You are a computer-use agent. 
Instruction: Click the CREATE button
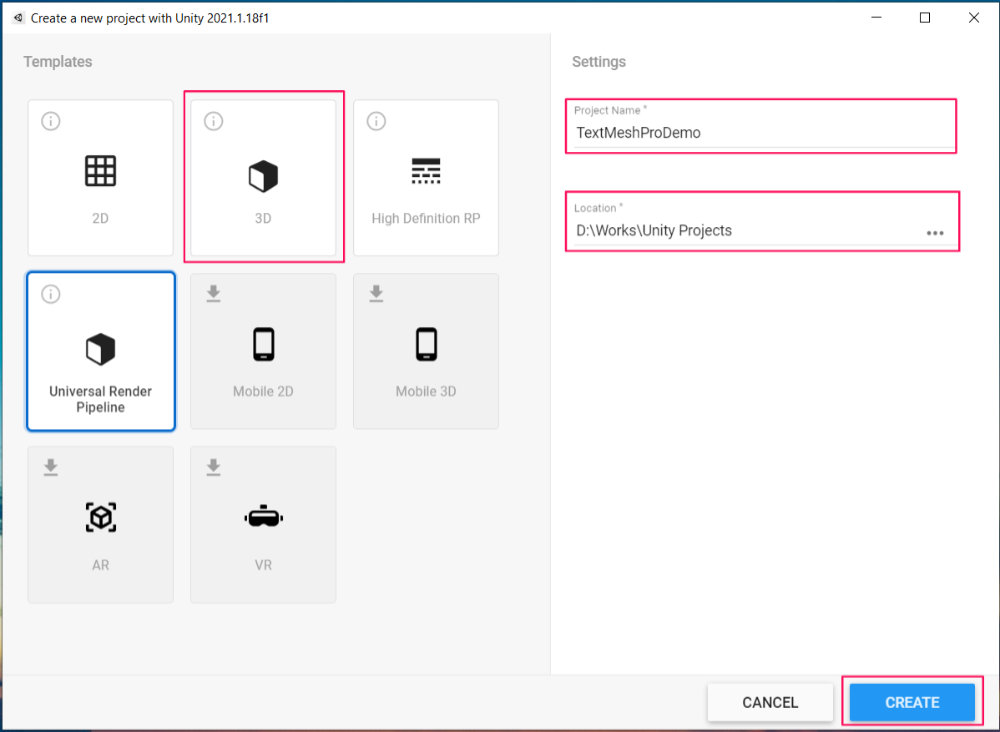click(912, 702)
